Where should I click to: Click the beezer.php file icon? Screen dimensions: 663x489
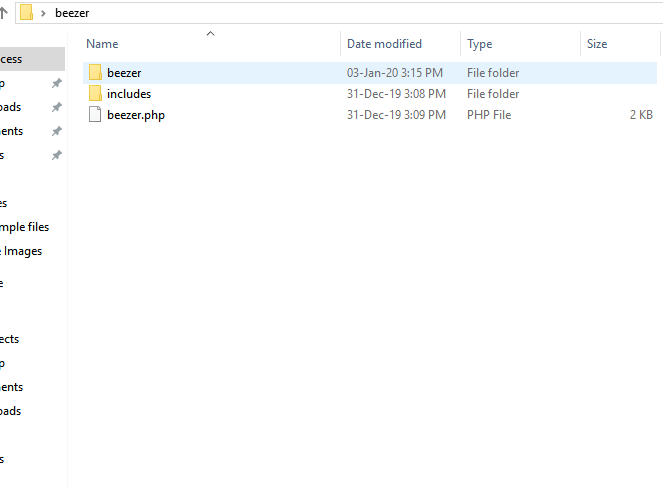pyautogui.click(x=95, y=115)
